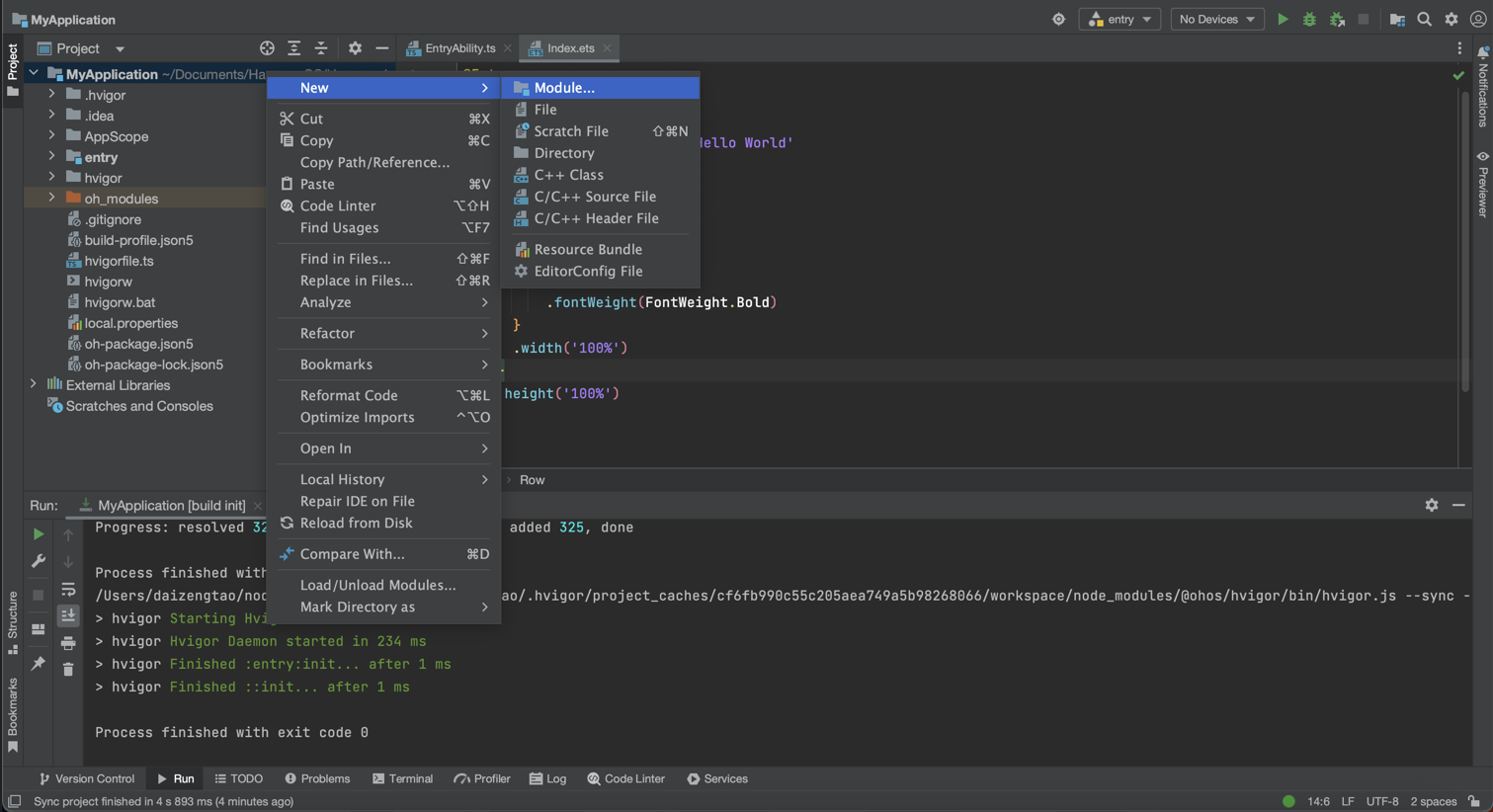Click the wrench icon in the Run panel
The width and height of the screenshot is (1493, 812).
(x=38, y=561)
